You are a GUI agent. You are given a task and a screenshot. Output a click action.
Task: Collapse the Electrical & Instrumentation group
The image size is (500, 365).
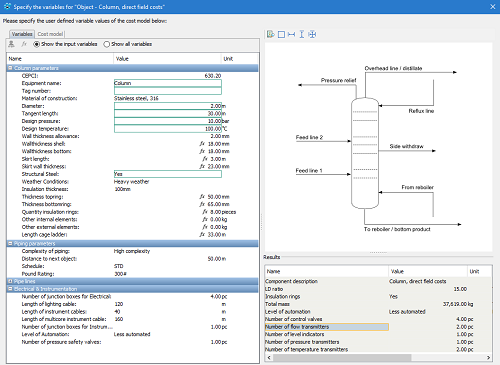(10, 289)
